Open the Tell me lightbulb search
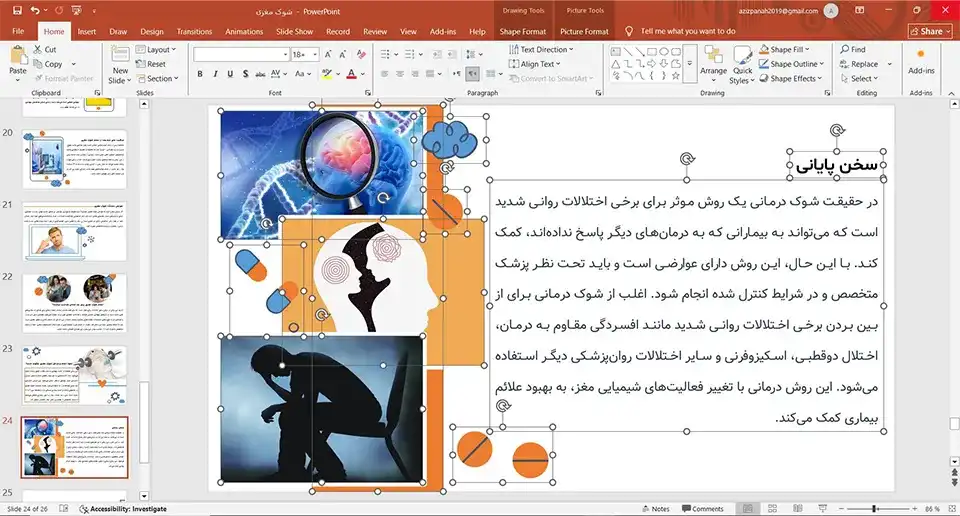 tap(629, 31)
